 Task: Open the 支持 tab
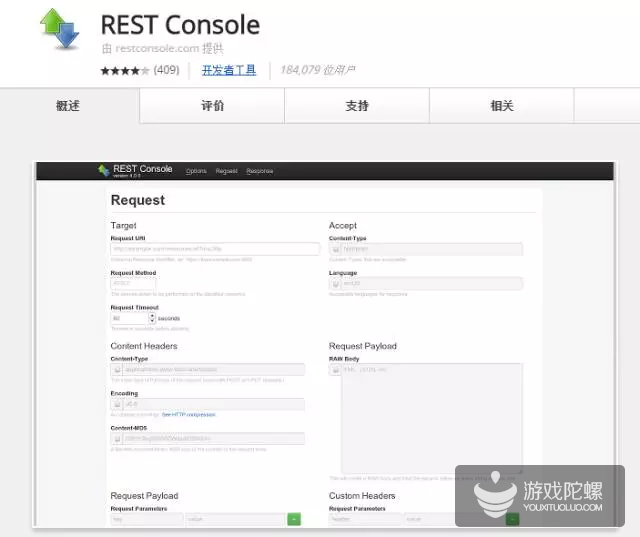click(357, 106)
